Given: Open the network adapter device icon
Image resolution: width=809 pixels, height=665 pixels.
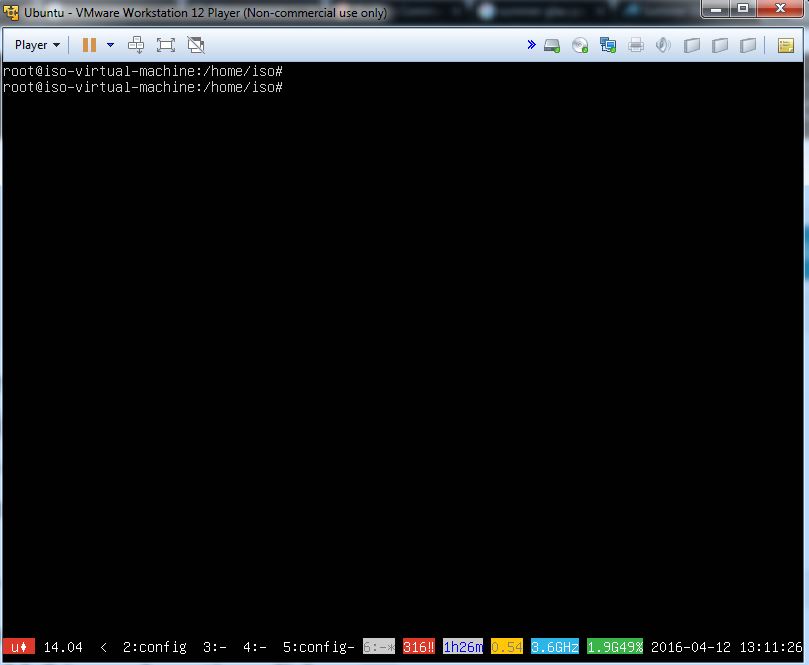Looking at the screenshot, I should point(608,45).
